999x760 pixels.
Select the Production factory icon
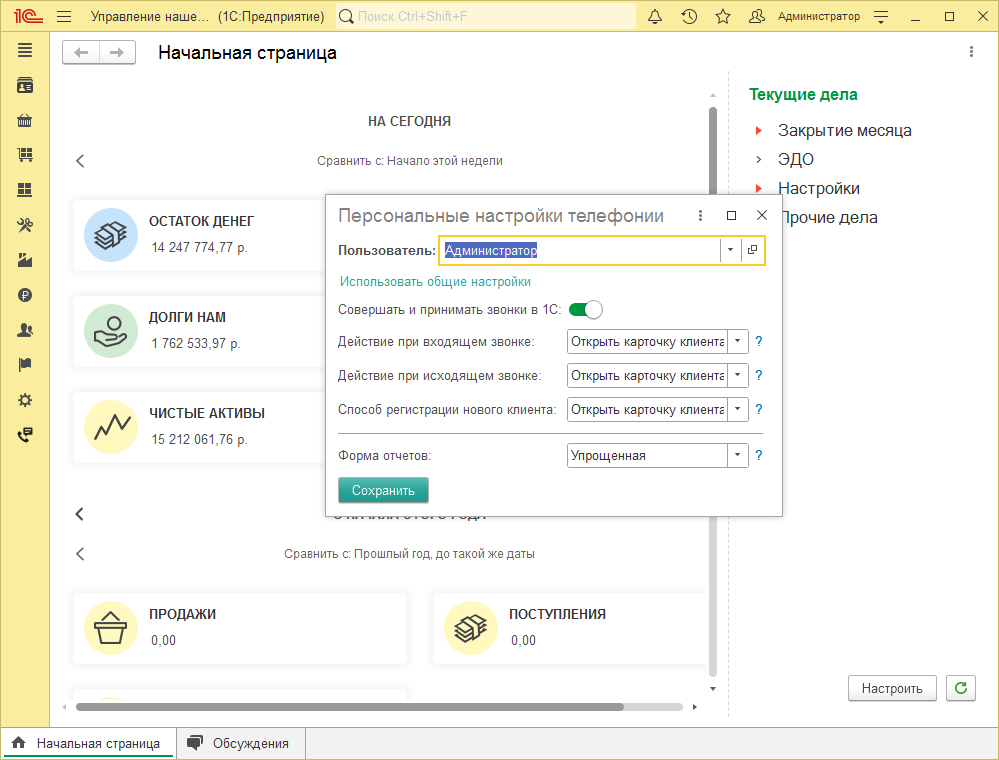pos(25,259)
